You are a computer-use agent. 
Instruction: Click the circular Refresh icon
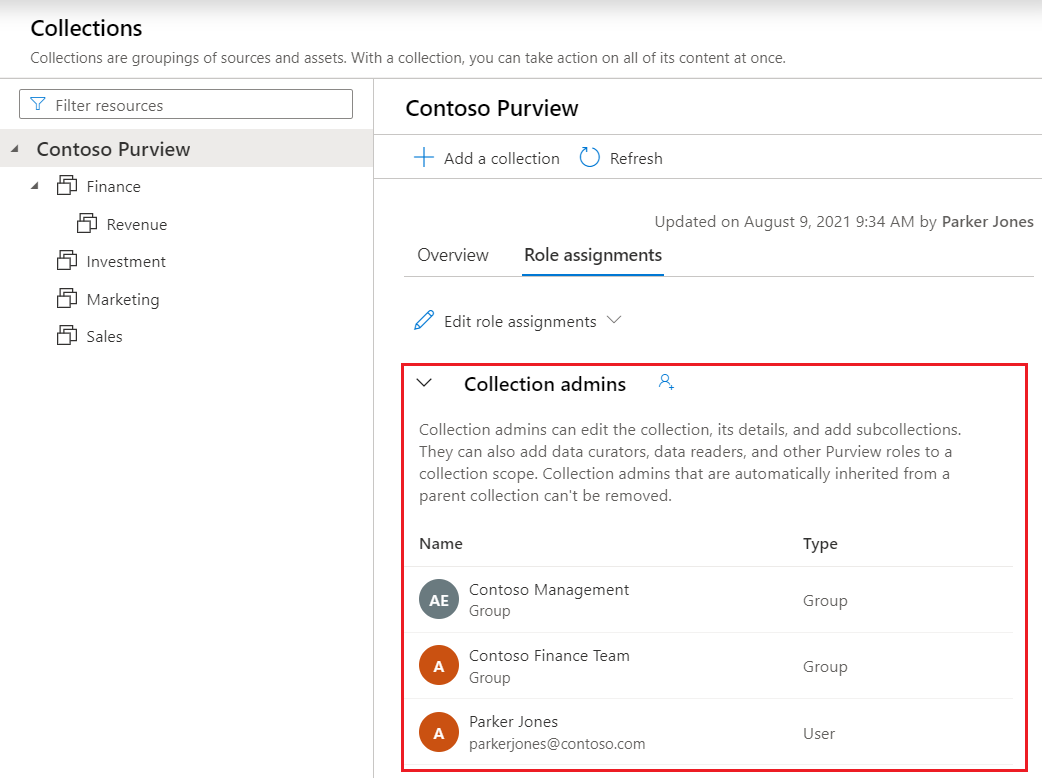(x=590, y=157)
